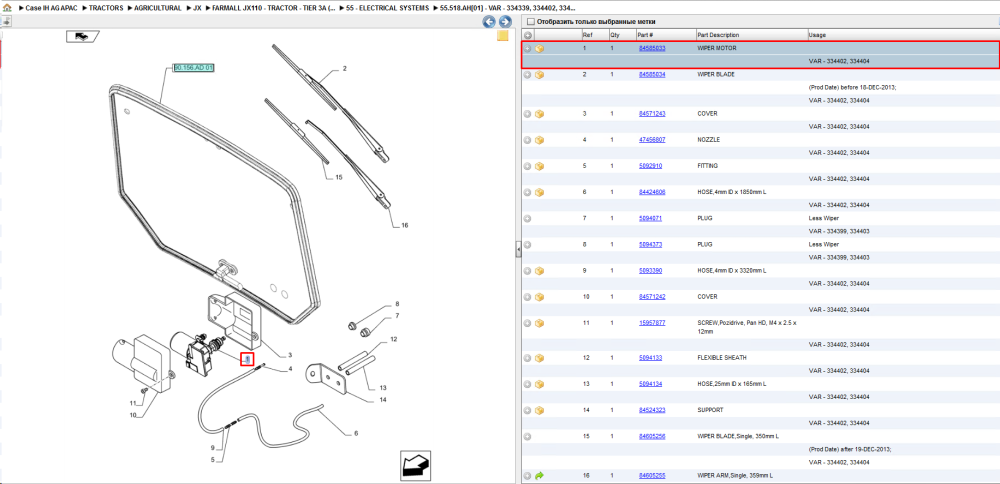Image resolution: width=1000 pixels, height=484 pixels.
Task: Click the 90.156.AD 01 reference label in diagram
Action: point(194,67)
